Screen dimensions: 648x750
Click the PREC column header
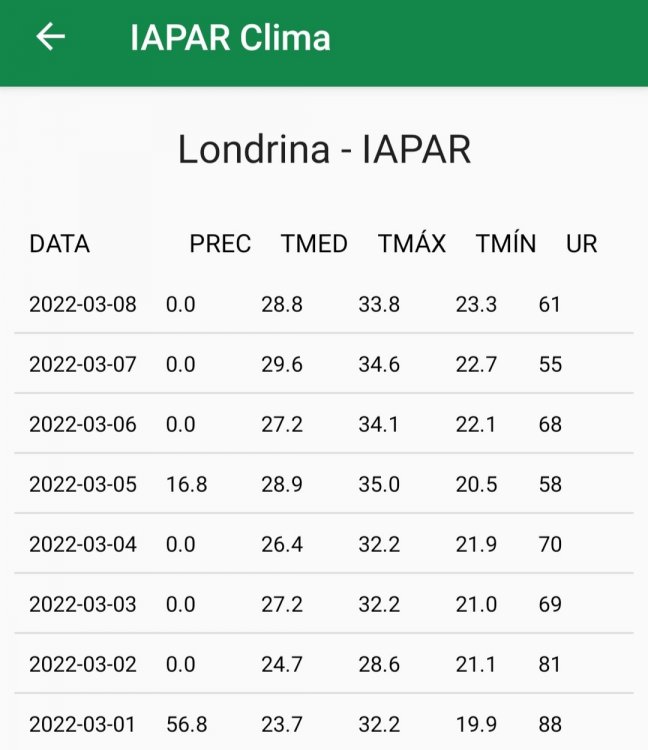click(220, 244)
